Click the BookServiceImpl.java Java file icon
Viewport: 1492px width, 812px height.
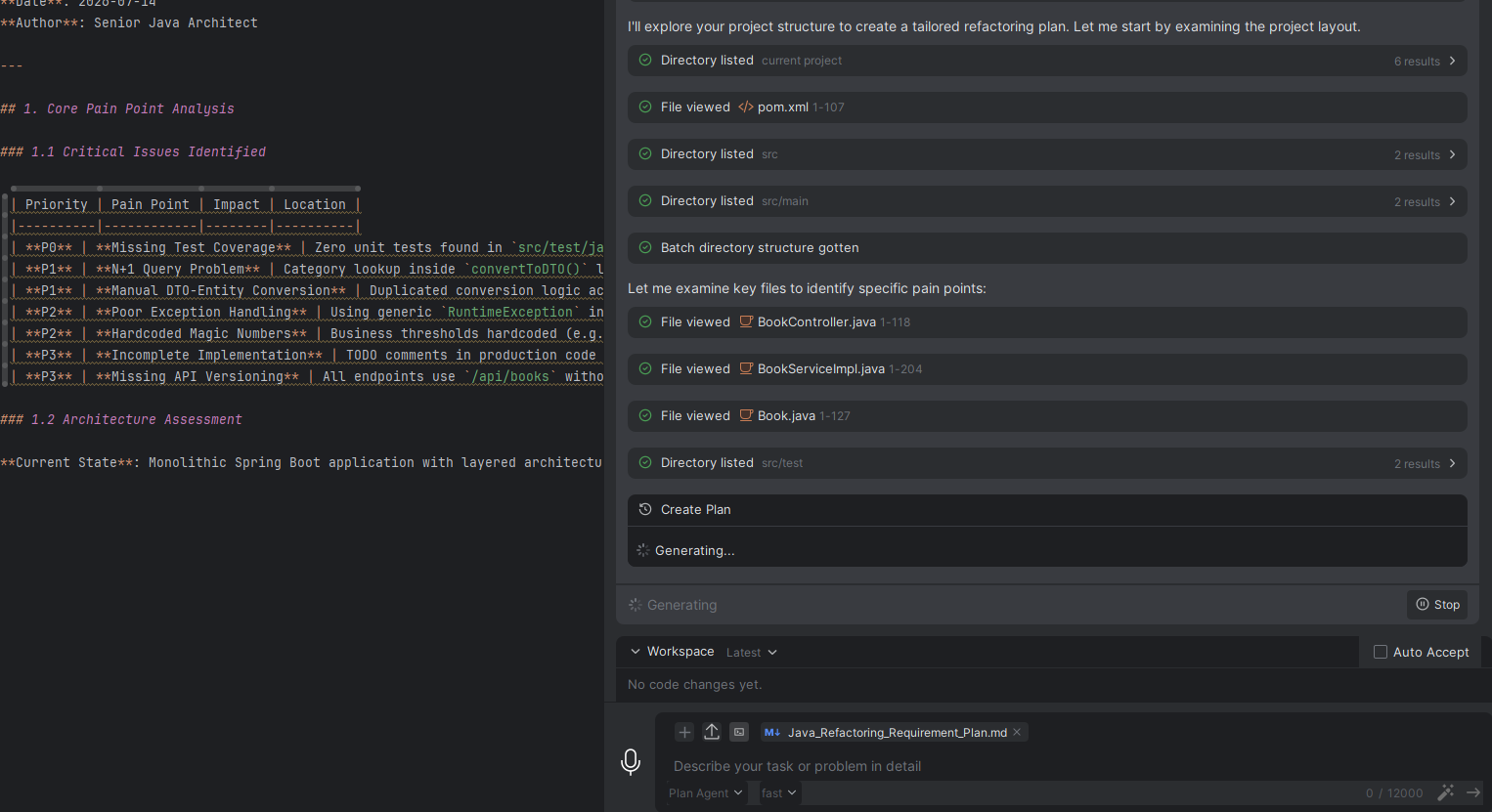tap(746, 368)
